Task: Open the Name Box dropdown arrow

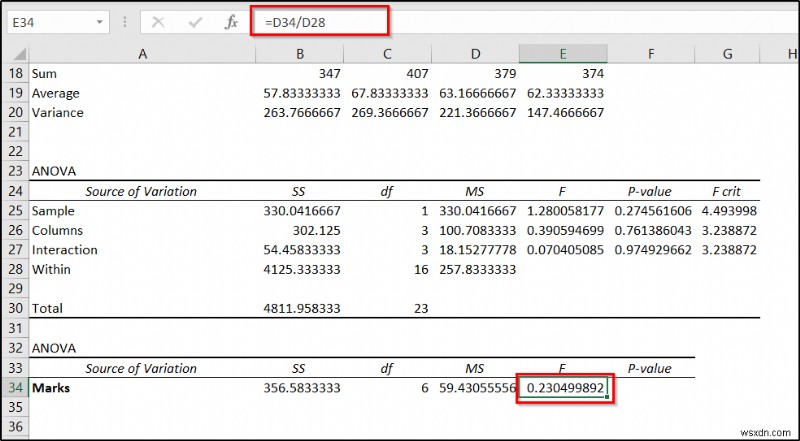Action: click(x=99, y=22)
